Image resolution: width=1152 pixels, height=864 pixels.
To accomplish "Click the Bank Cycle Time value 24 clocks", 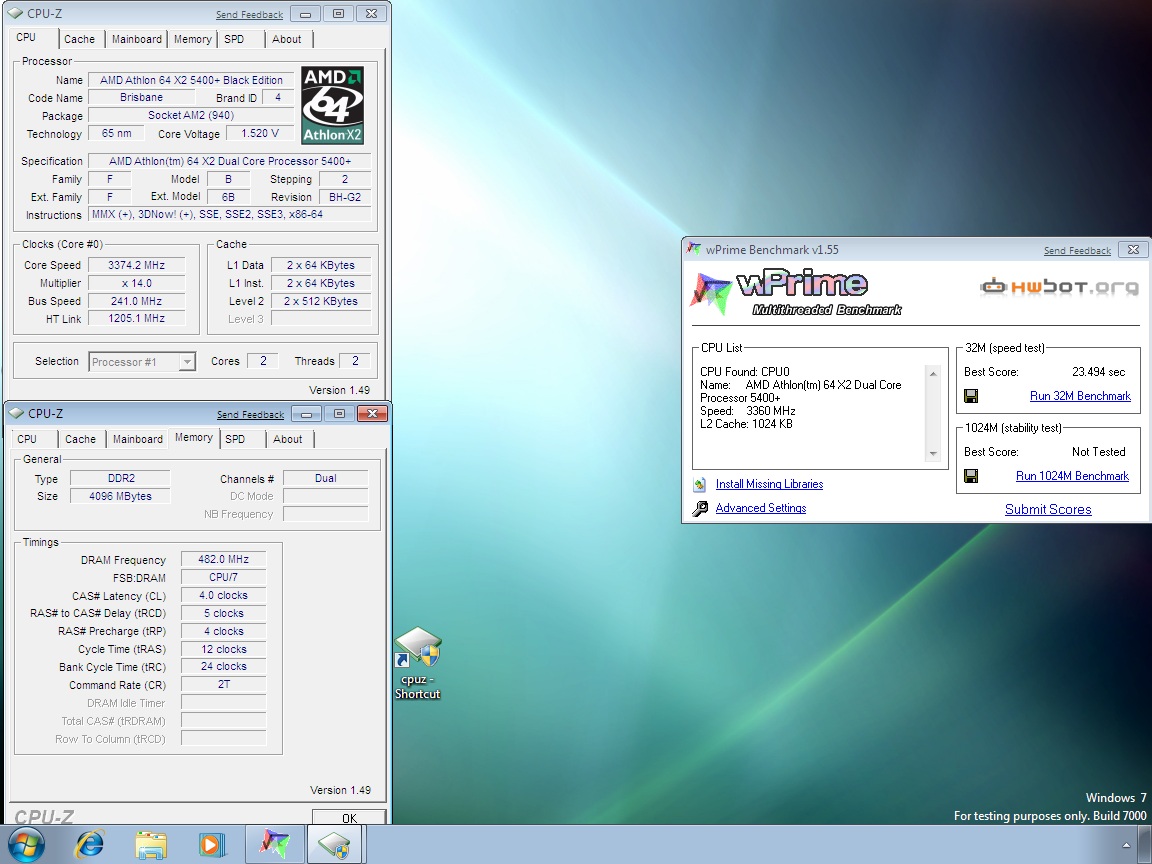I will pyautogui.click(x=223, y=667).
